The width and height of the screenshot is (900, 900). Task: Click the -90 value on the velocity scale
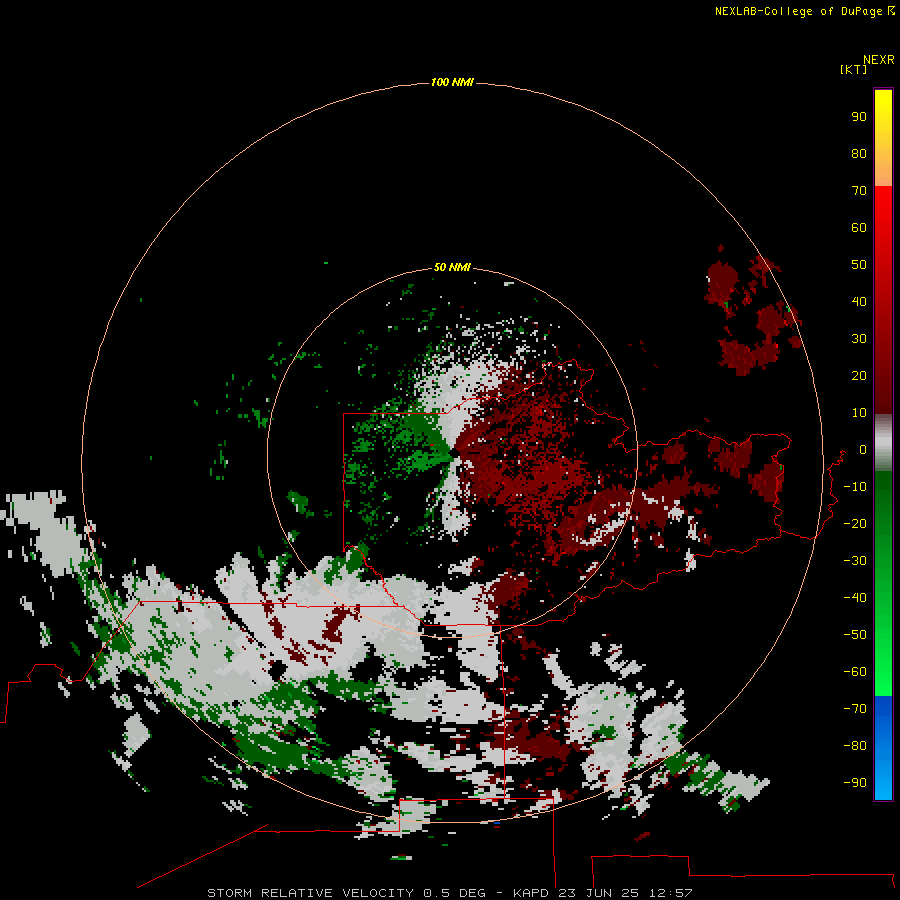pos(855,782)
